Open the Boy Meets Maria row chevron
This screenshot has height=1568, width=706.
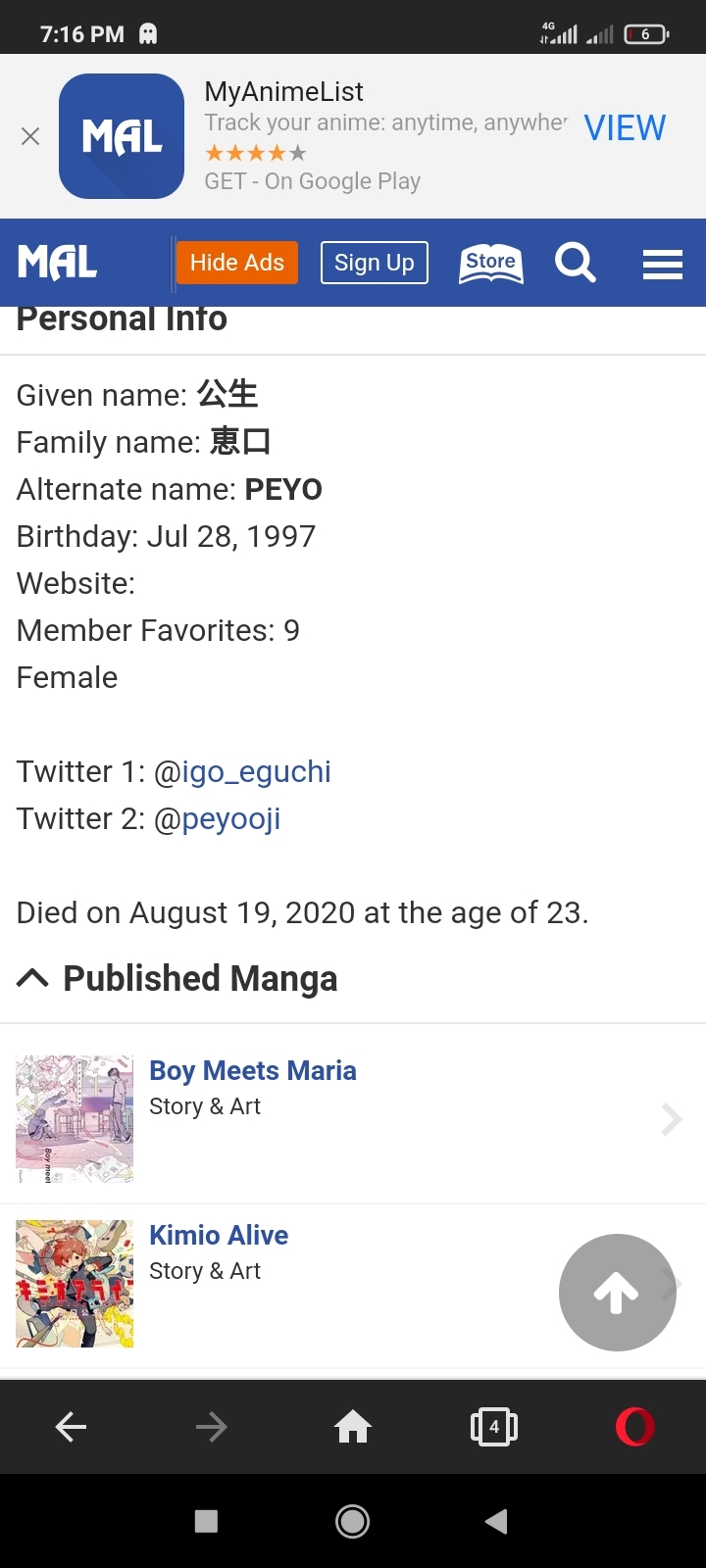pyautogui.click(x=672, y=1119)
